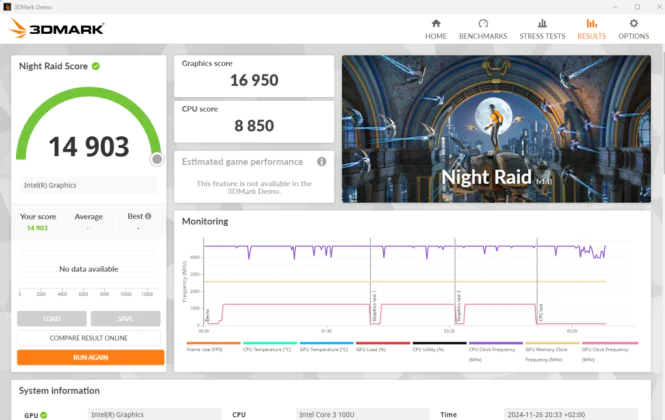The height and width of the screenshot is (420, 665).
Task: Click the info icon in Estimated game performance
Action: (x=321, y=162)
